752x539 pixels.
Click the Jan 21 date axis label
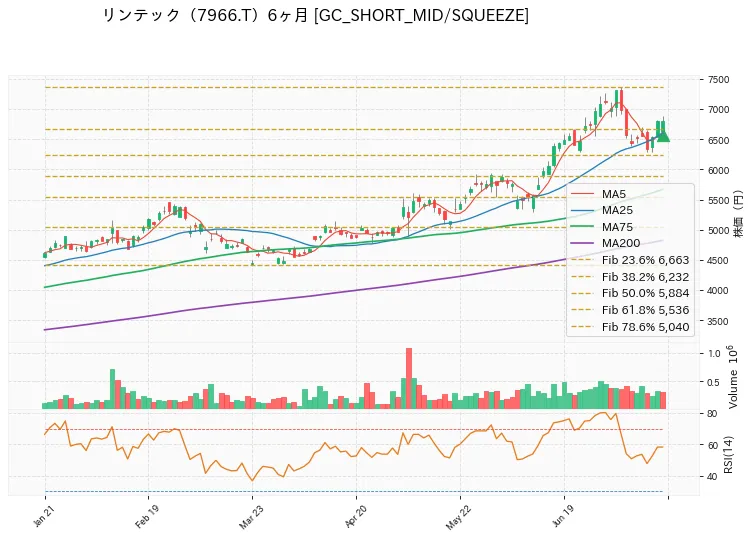click(x=43, y=515)
